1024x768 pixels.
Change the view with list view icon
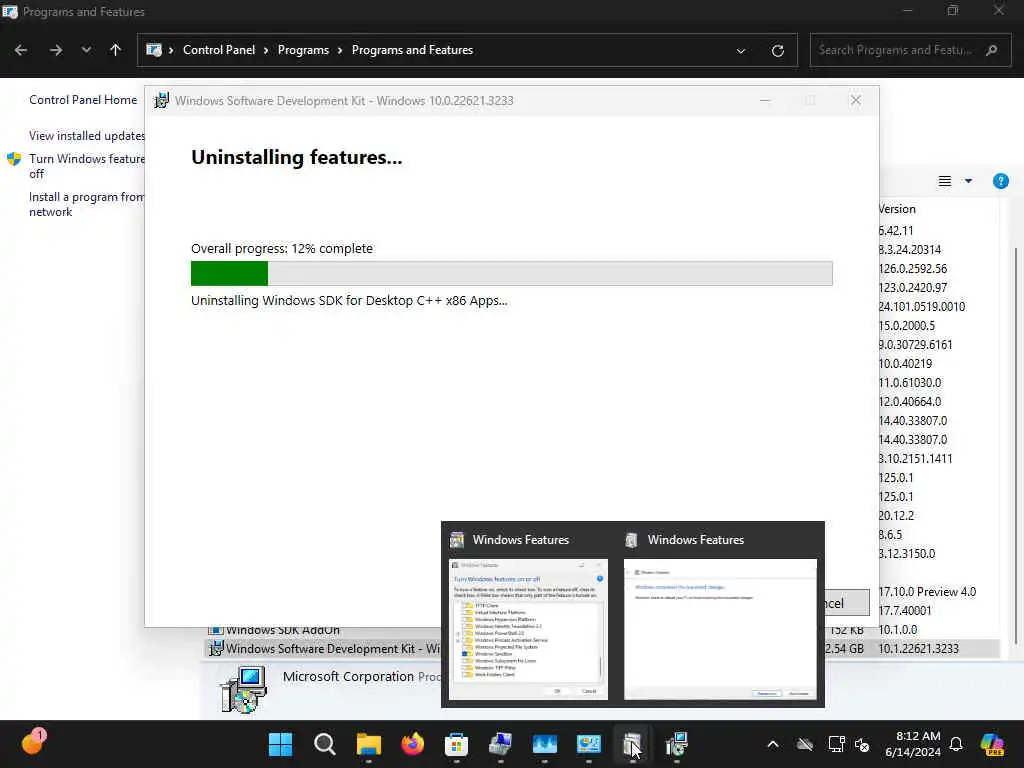click(x=944, y=181)
